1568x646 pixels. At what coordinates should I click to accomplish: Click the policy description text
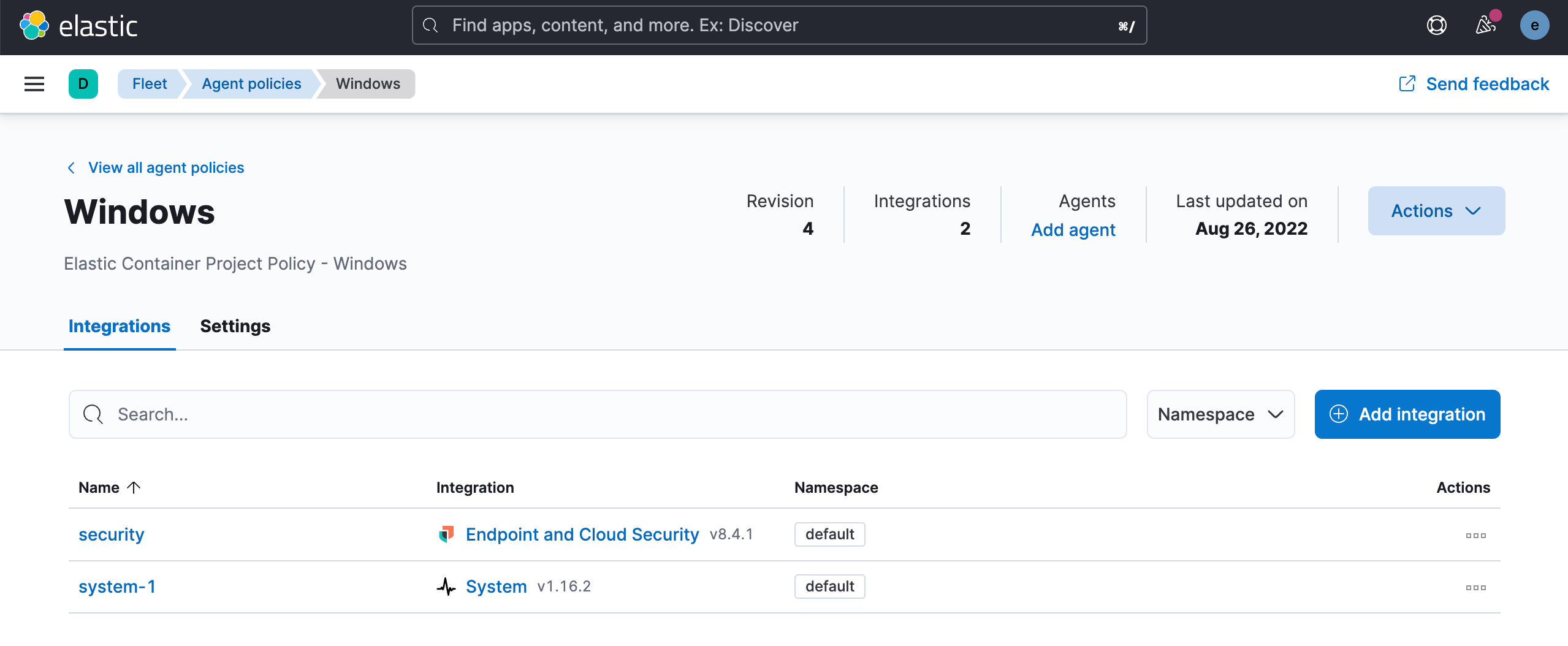235,264
